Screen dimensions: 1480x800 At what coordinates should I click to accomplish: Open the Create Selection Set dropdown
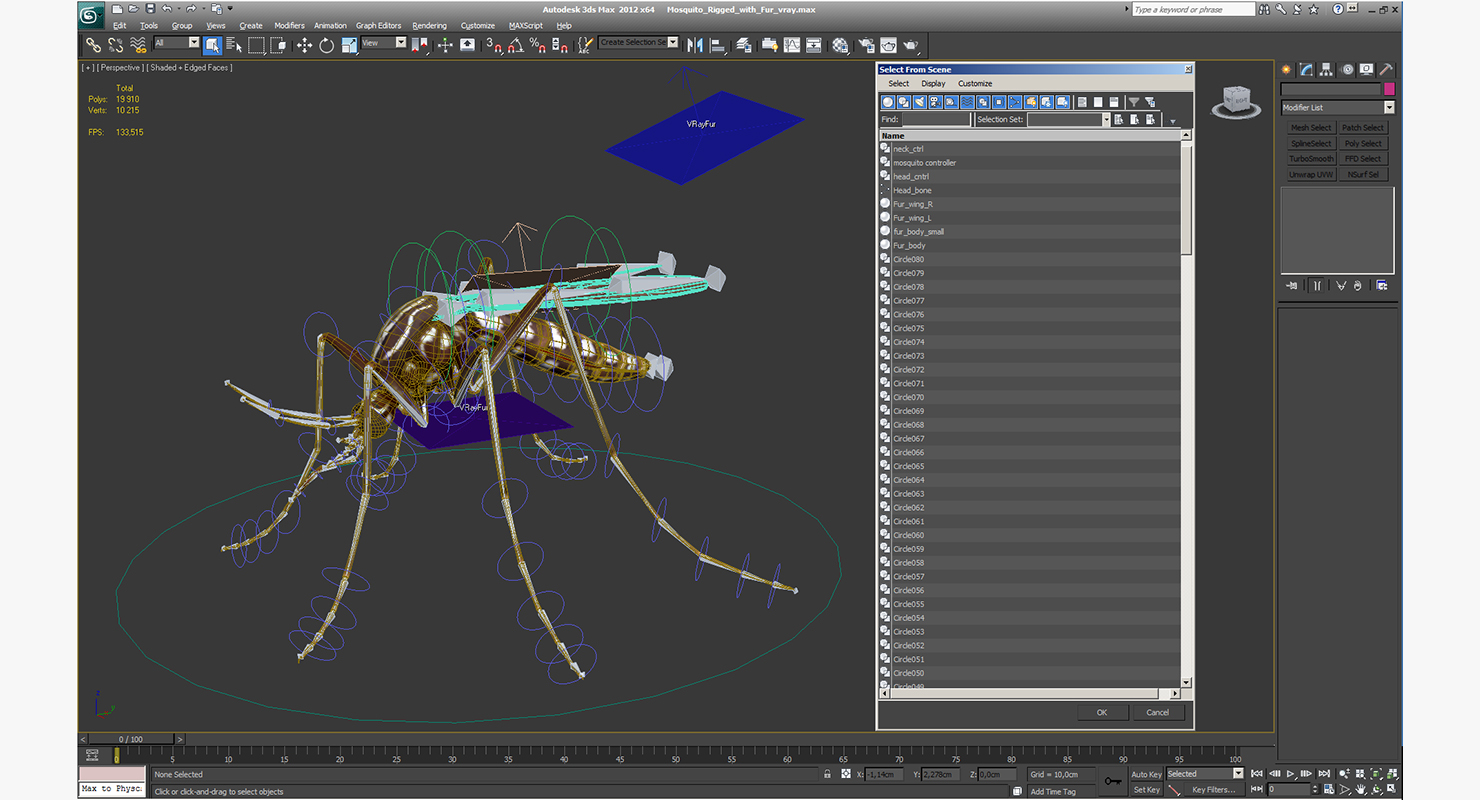click(638, 43)
